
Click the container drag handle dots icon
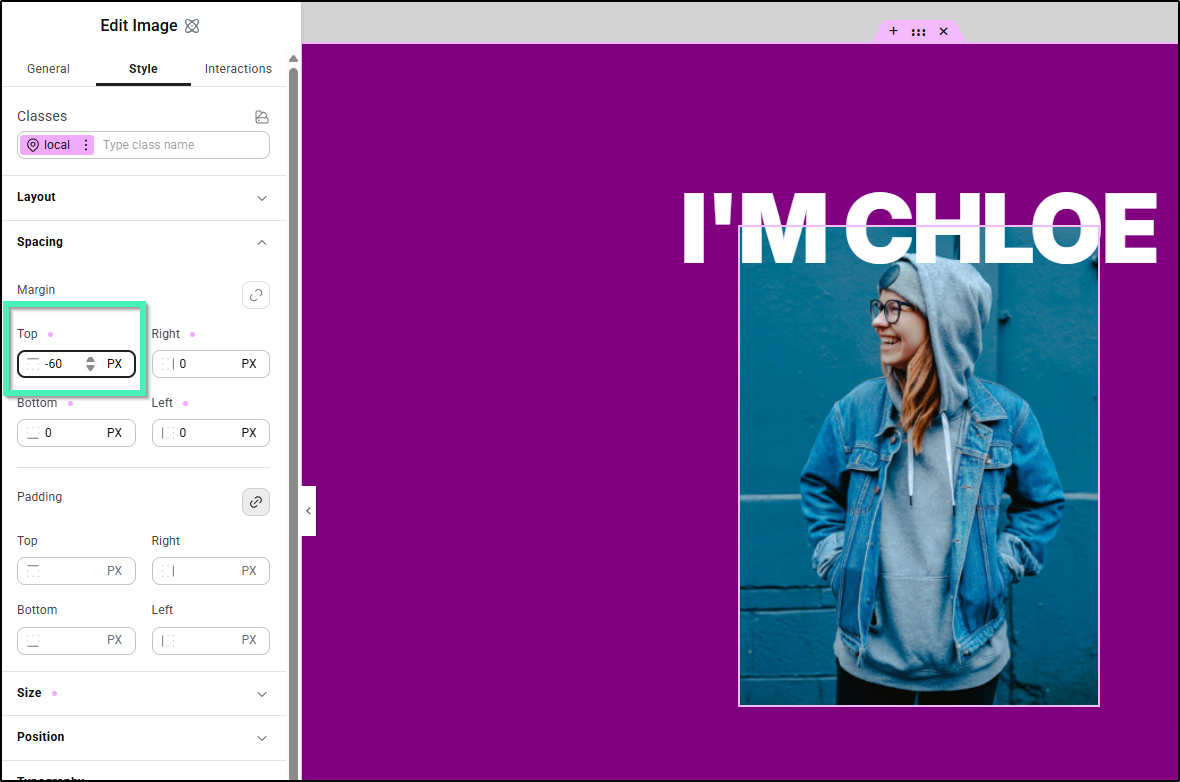click(918, 32)
